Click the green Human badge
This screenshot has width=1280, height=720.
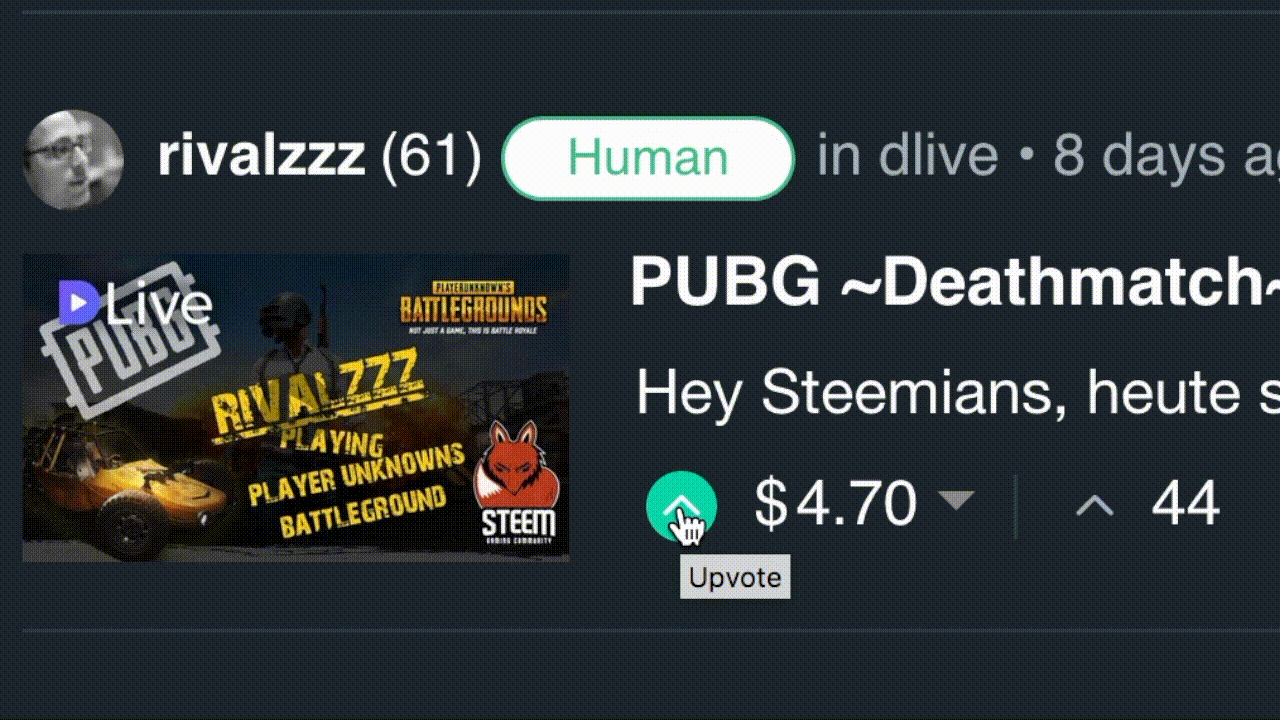pos(648,158)
